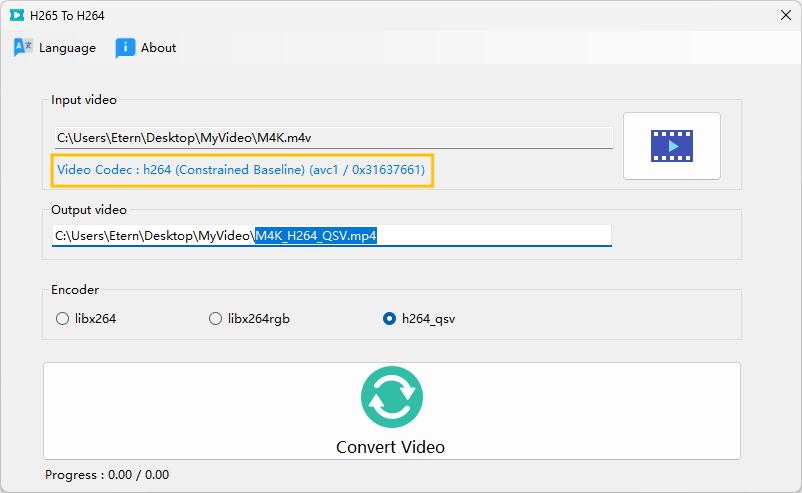
Task: Click the blue info icon beside About
Action: pos(125,48)
